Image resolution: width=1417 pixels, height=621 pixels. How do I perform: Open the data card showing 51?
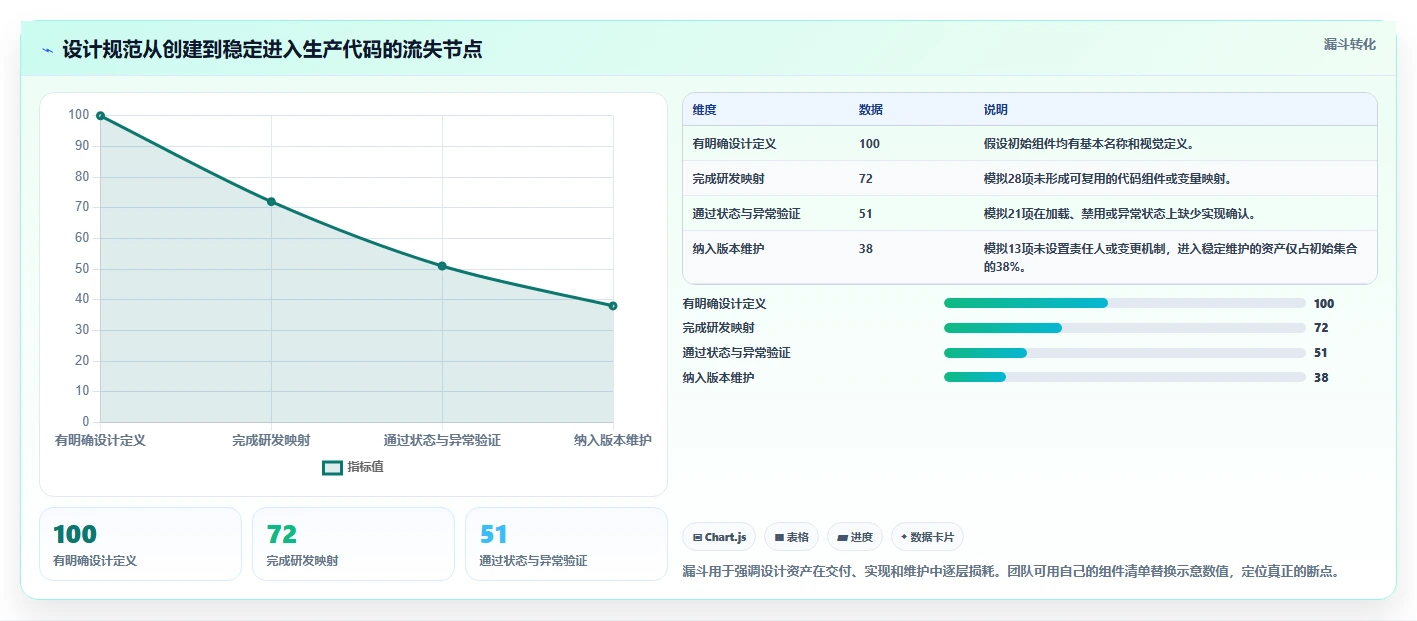[566, 544]
